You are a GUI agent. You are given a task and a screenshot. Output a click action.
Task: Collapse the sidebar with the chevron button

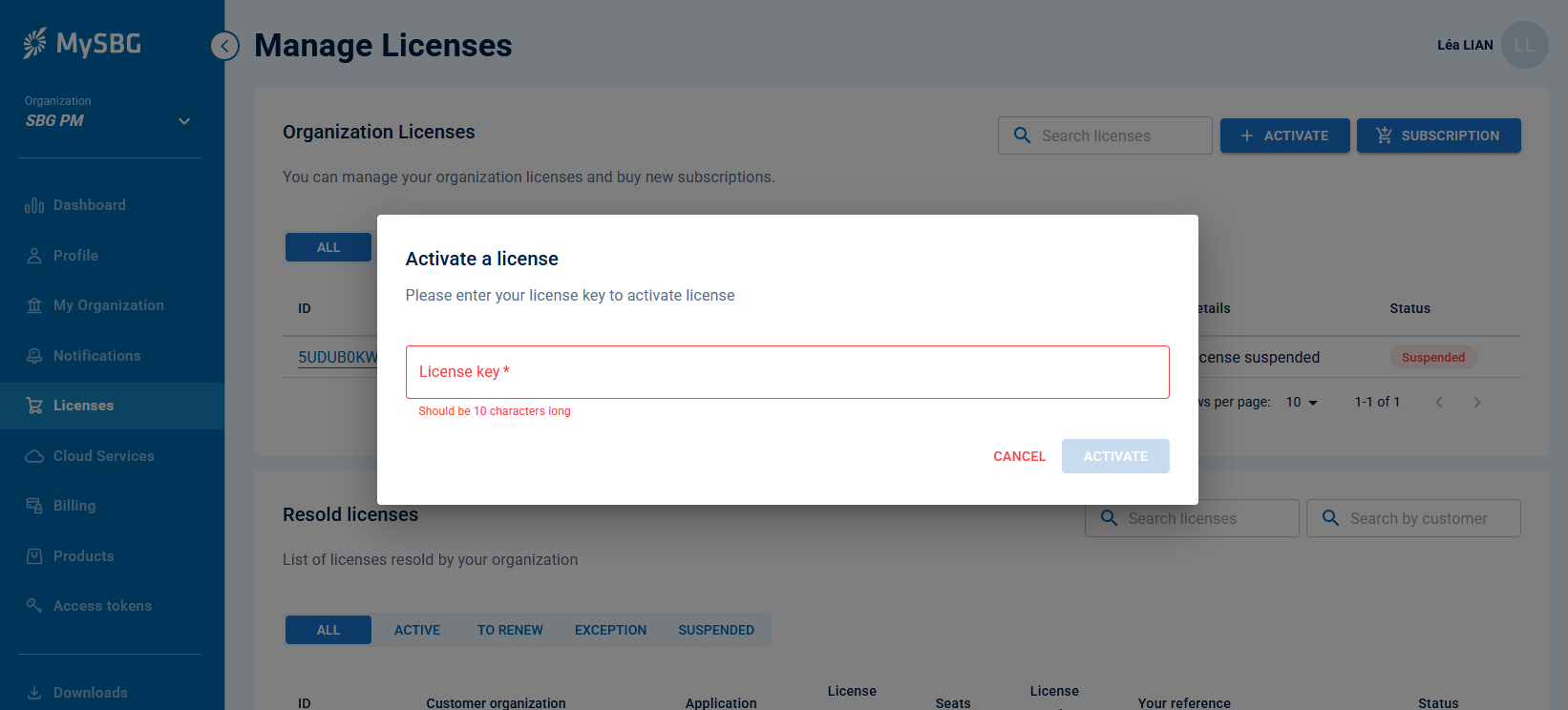click(225, 46)
